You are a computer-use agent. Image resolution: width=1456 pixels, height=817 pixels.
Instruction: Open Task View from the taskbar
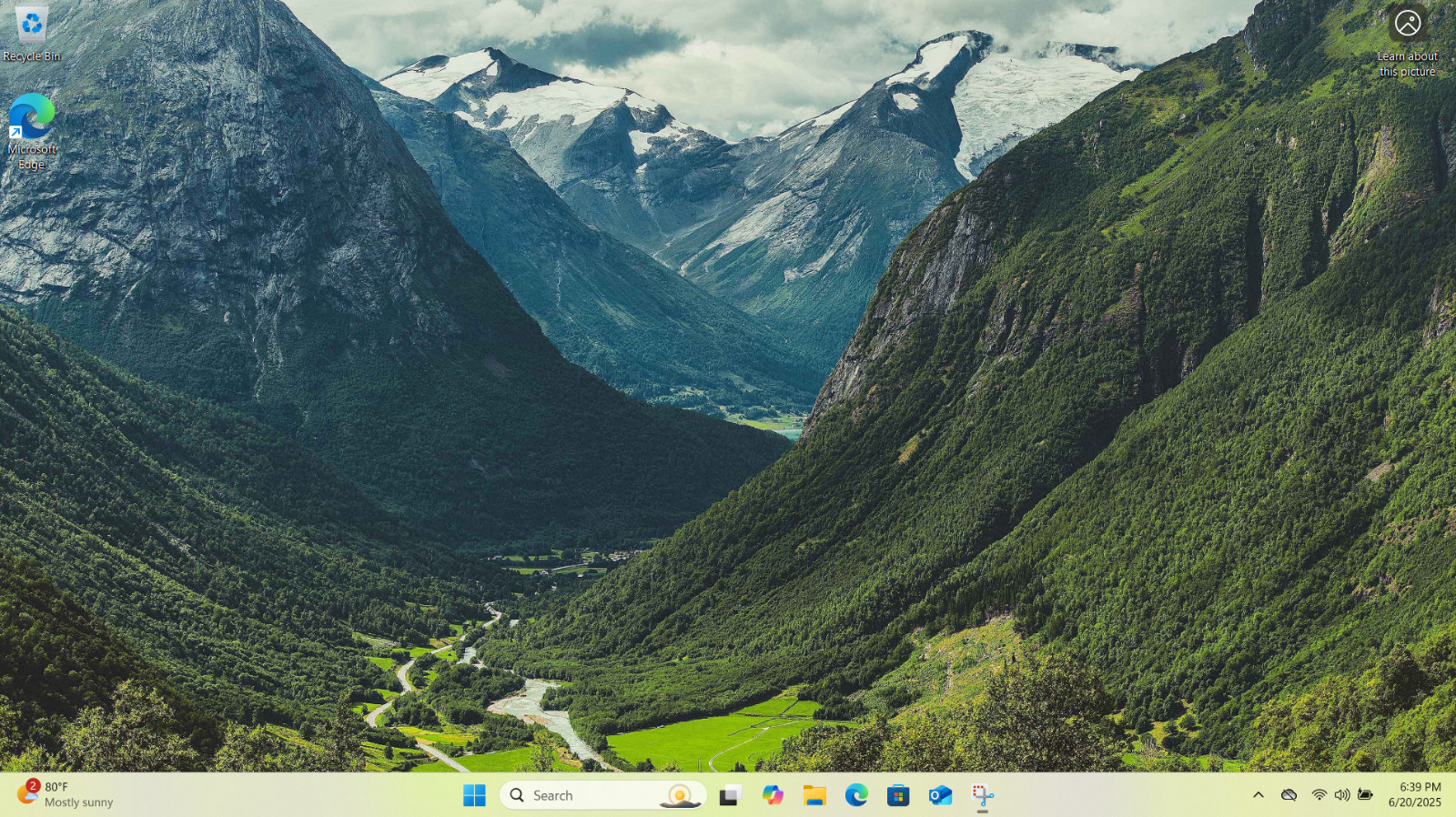(x=730, y=795)
